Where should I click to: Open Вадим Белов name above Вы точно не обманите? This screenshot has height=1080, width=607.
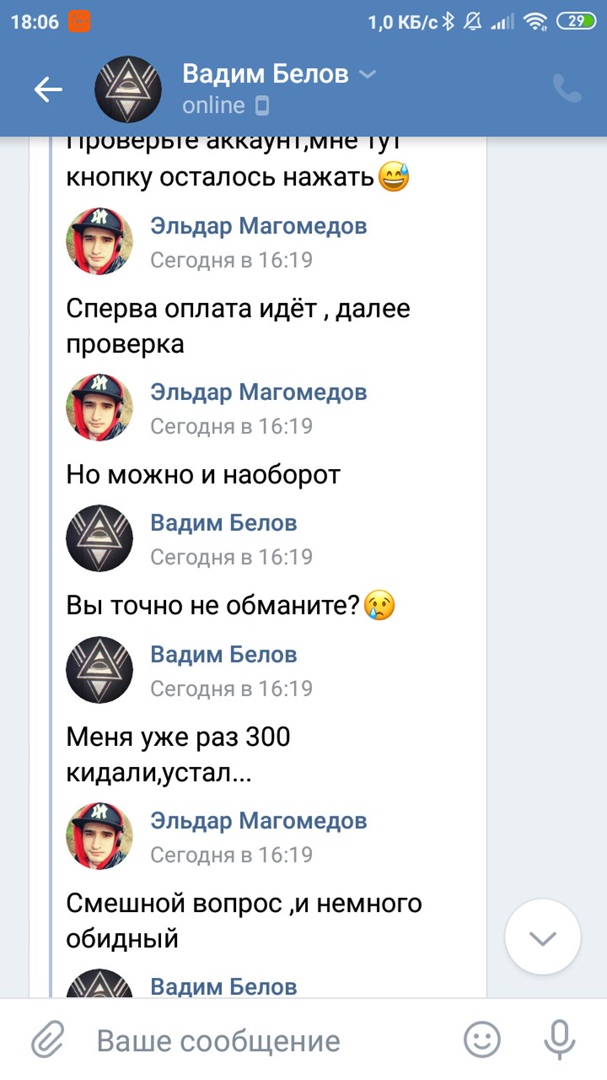click(223, 523)
